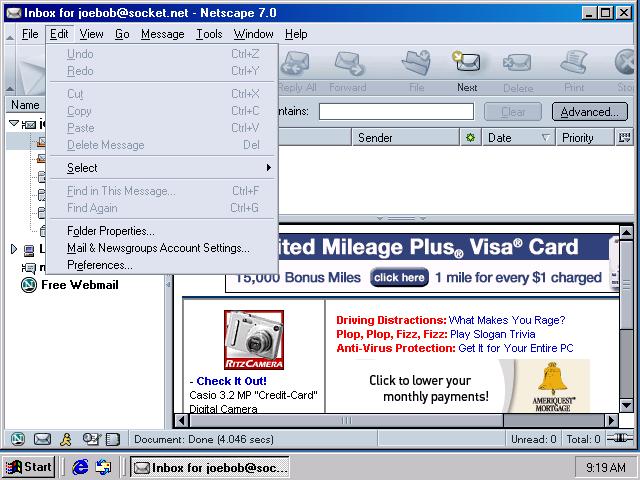Image resolution: width=640 pixels, height=480 pixels.
Task: Open the Tools menu
Action: point(209,34)
